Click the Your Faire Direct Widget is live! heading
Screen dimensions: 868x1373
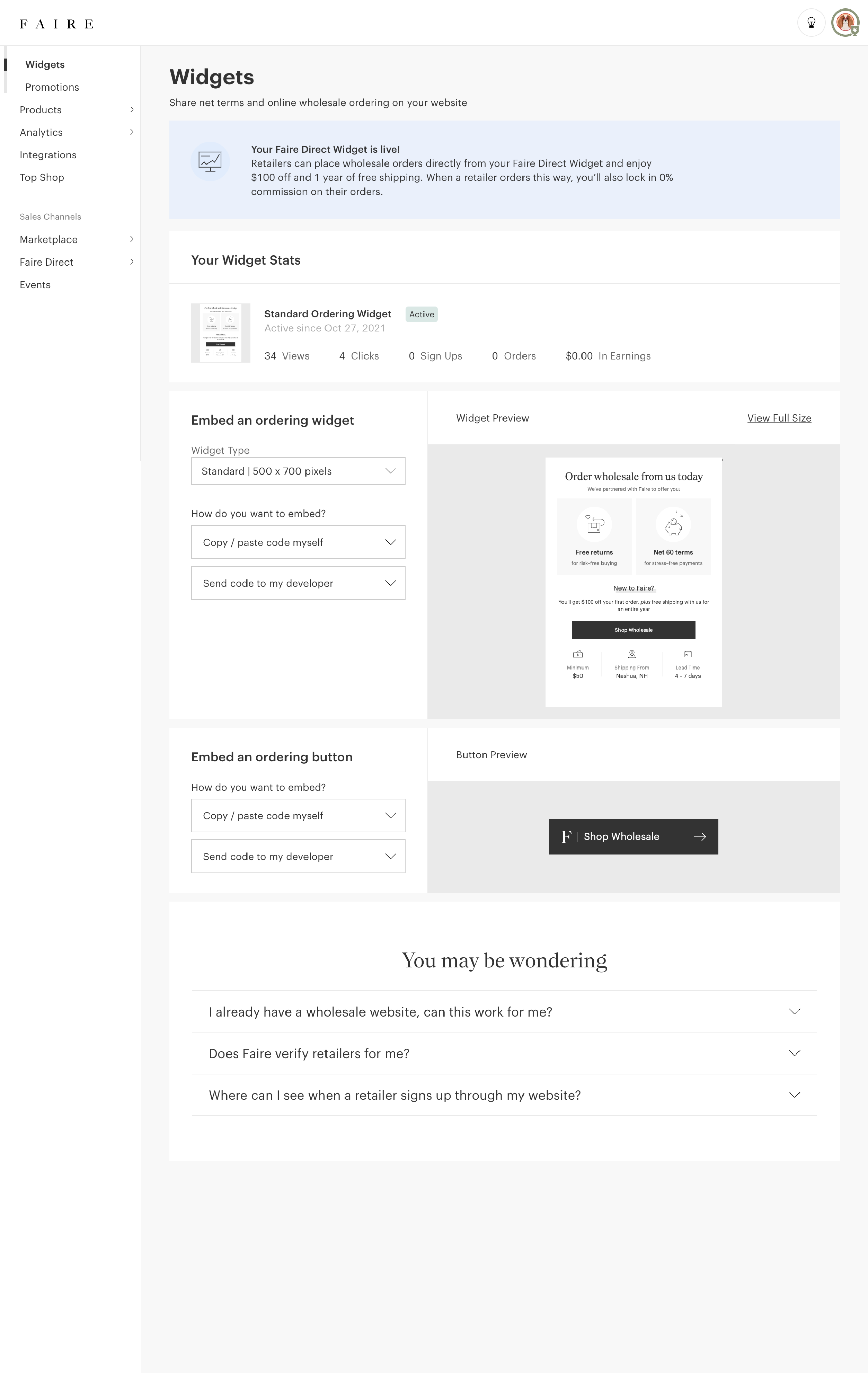point(325,149)
